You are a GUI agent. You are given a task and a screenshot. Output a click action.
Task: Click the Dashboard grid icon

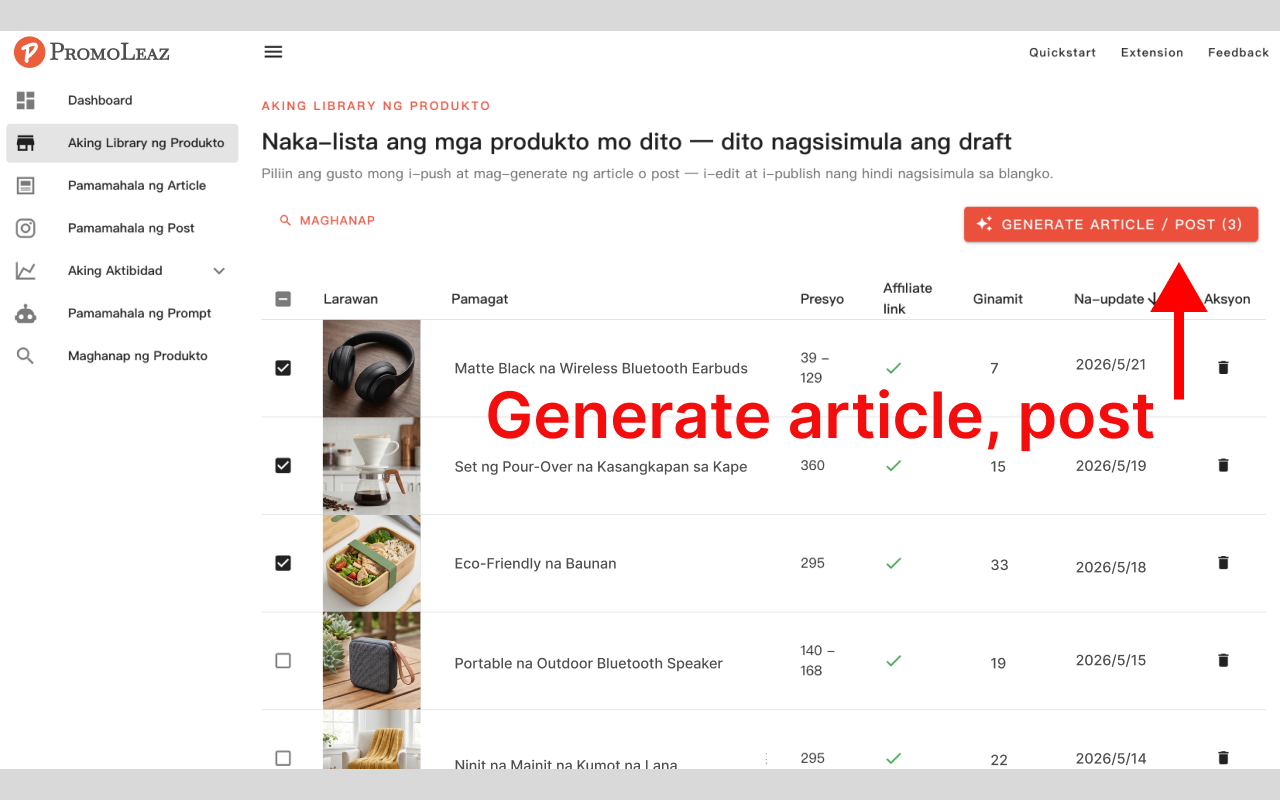[x=26, y=100]
